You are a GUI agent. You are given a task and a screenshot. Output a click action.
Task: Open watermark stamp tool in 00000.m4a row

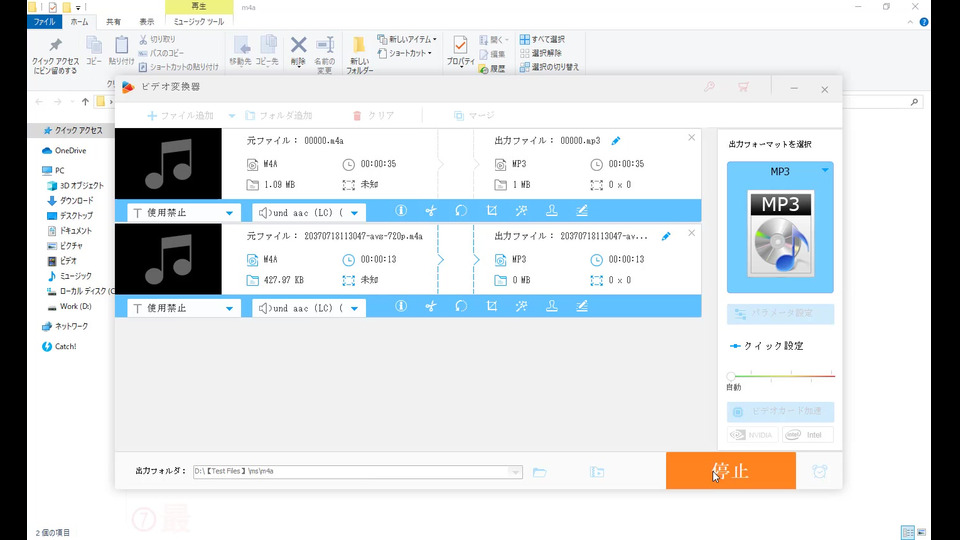click(552, 211)
